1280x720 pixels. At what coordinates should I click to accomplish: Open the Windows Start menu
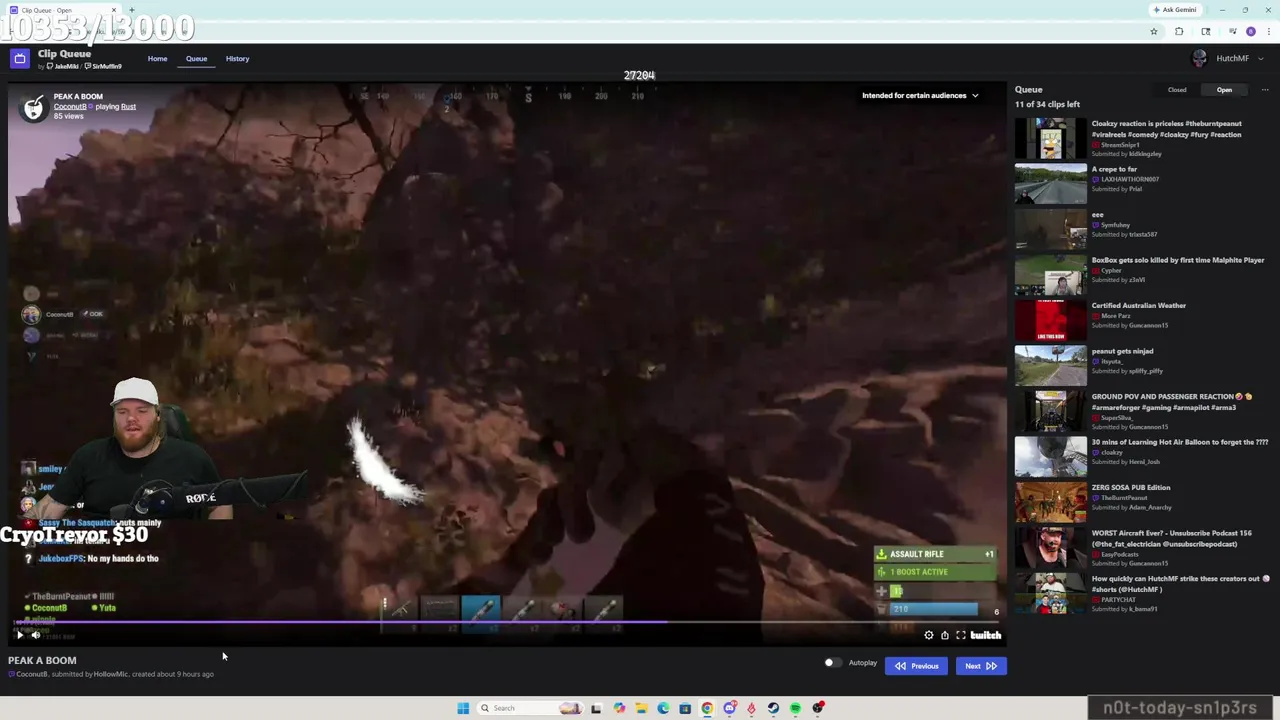(x=463, y=708)
